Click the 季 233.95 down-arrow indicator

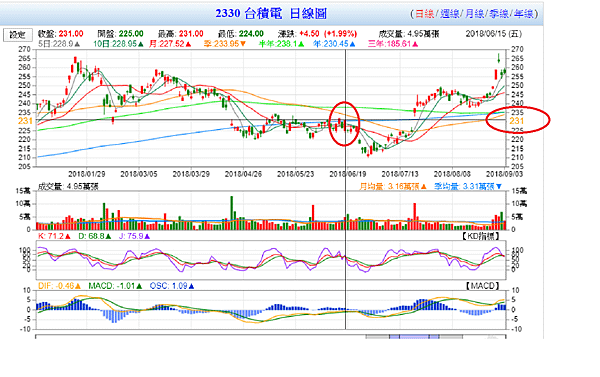(x=243, y=44)
